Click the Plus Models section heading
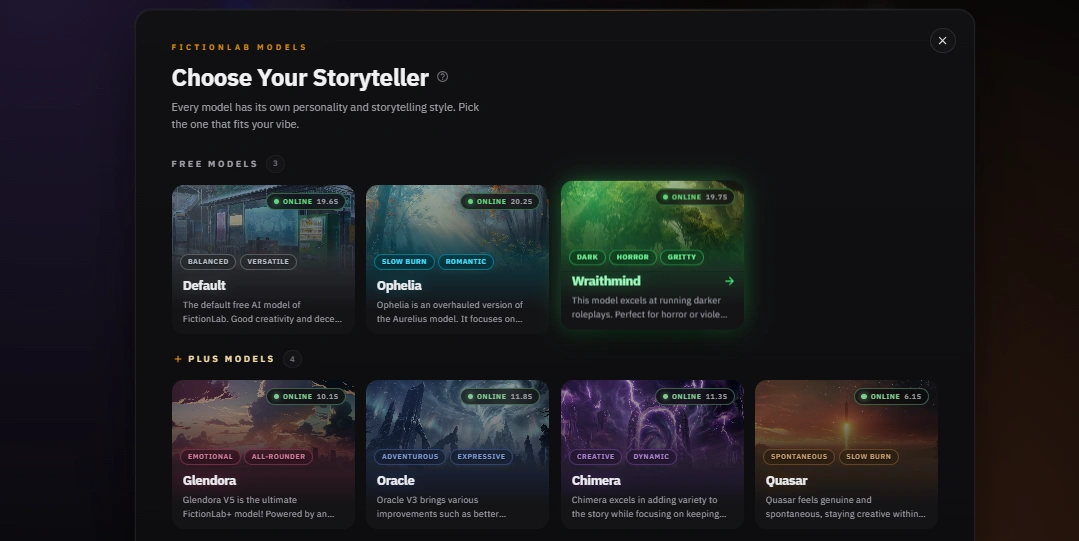 click(x=231, y=359)
